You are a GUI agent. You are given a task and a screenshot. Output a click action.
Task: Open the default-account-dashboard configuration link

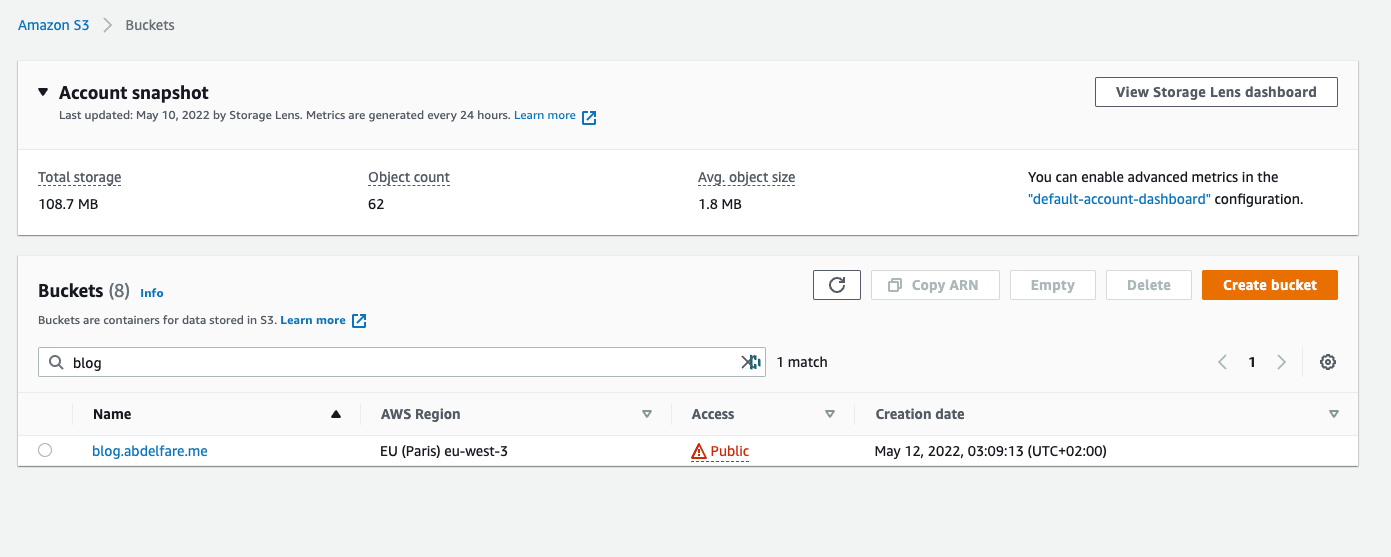(1119, 199)
